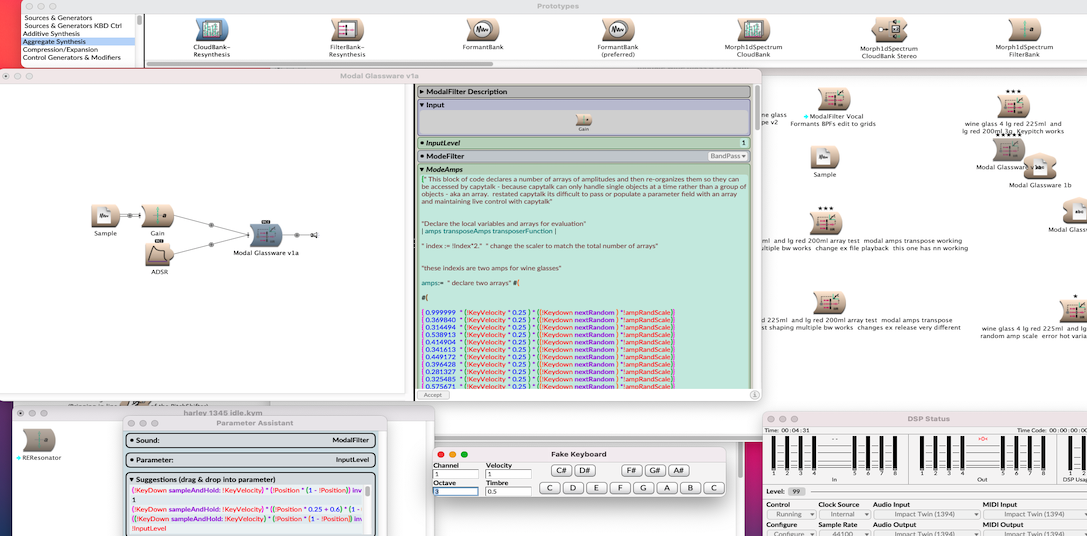Select Sources & Generators category

point(58,17)
